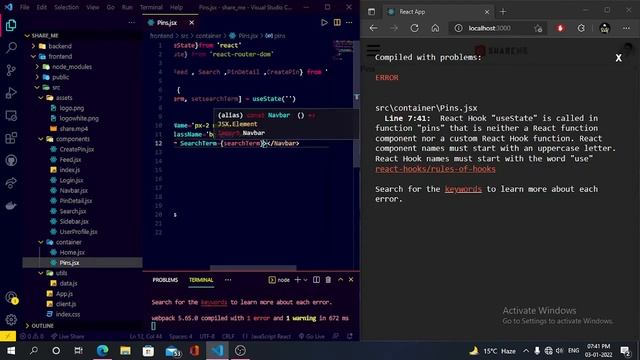Close the Pins.jsx editor tab
The width and height of the screenshot is (640, 360).
coord(191,22)
